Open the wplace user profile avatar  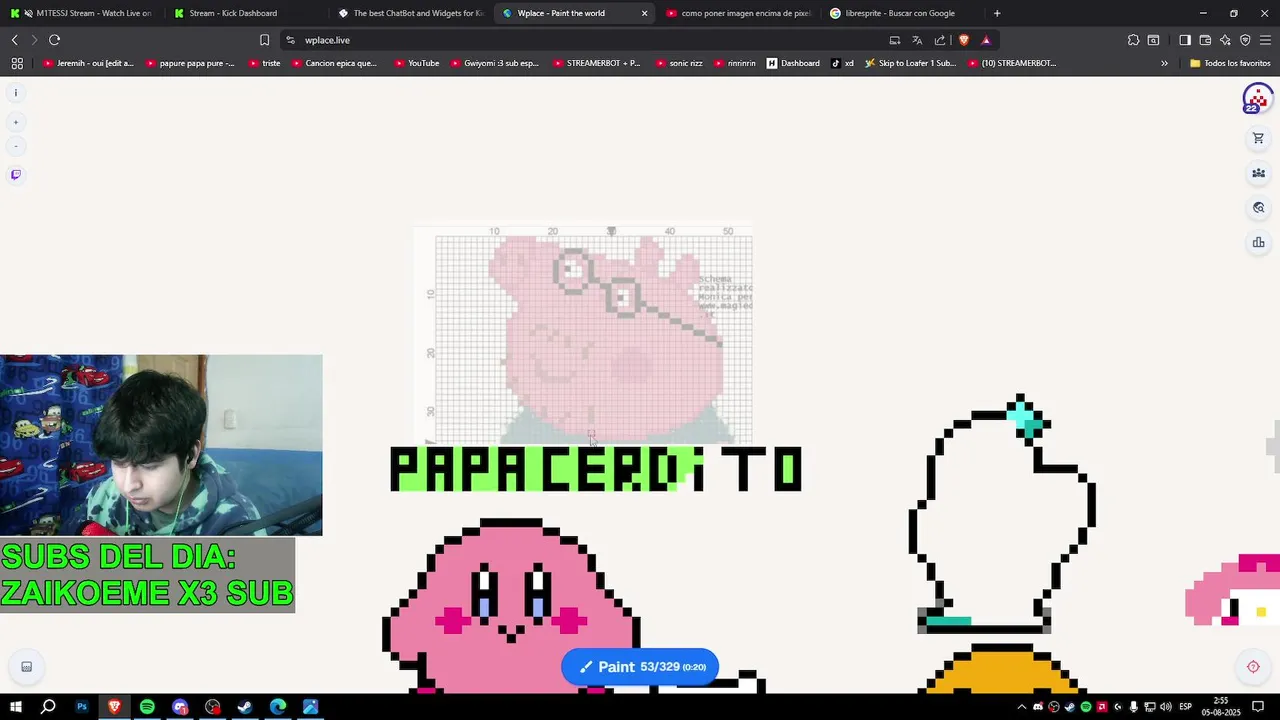point(1257,98)
